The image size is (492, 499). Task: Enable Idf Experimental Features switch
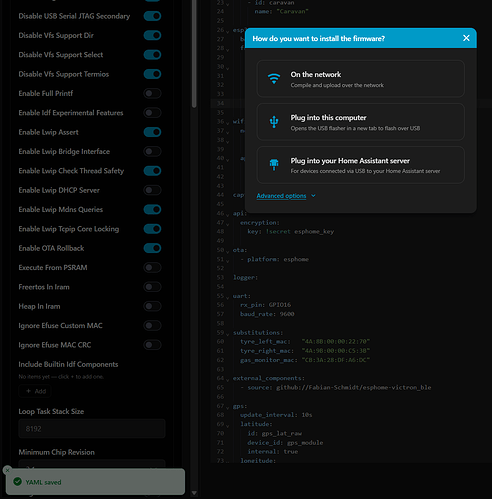click(x=152, y=113)
